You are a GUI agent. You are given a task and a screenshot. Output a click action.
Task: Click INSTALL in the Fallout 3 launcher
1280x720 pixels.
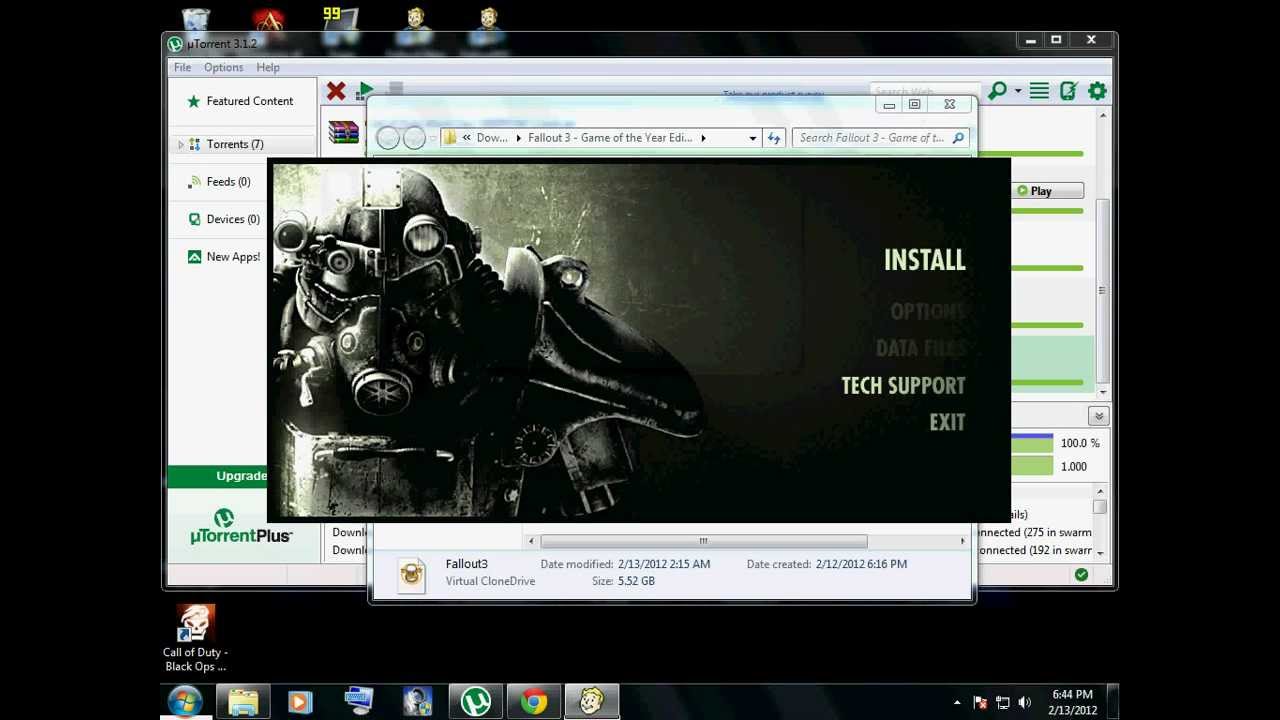(924, 260)
